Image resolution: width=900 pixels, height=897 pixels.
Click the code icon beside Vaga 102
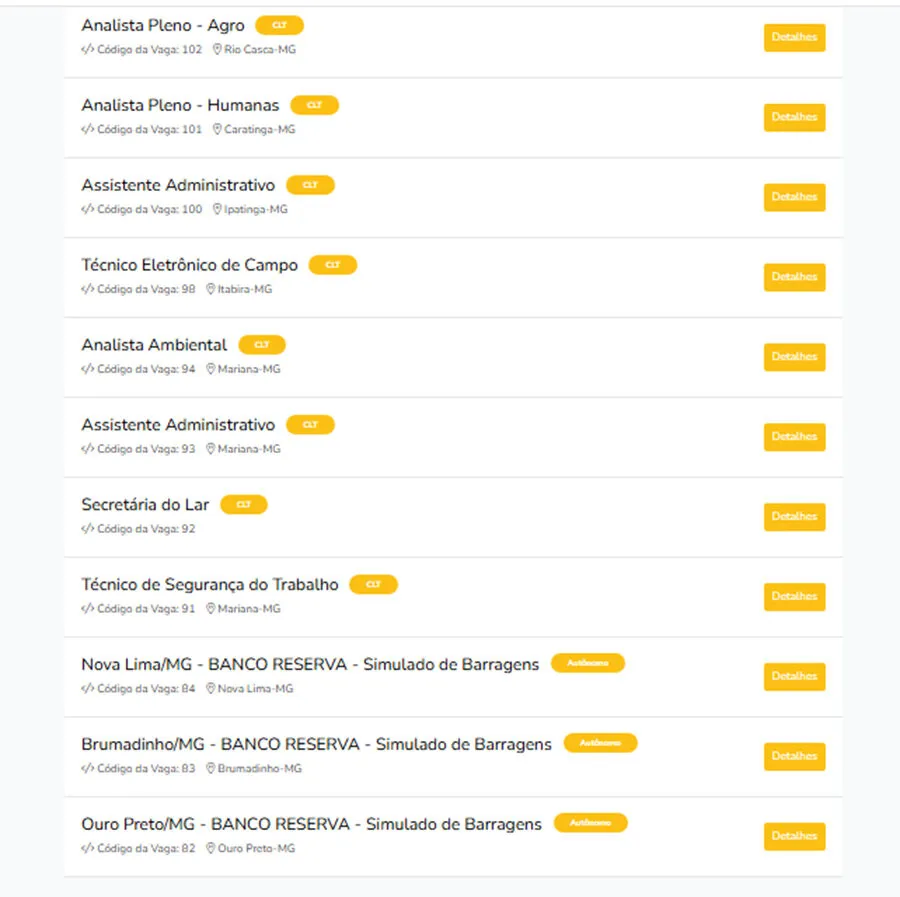tap(87, 49)
